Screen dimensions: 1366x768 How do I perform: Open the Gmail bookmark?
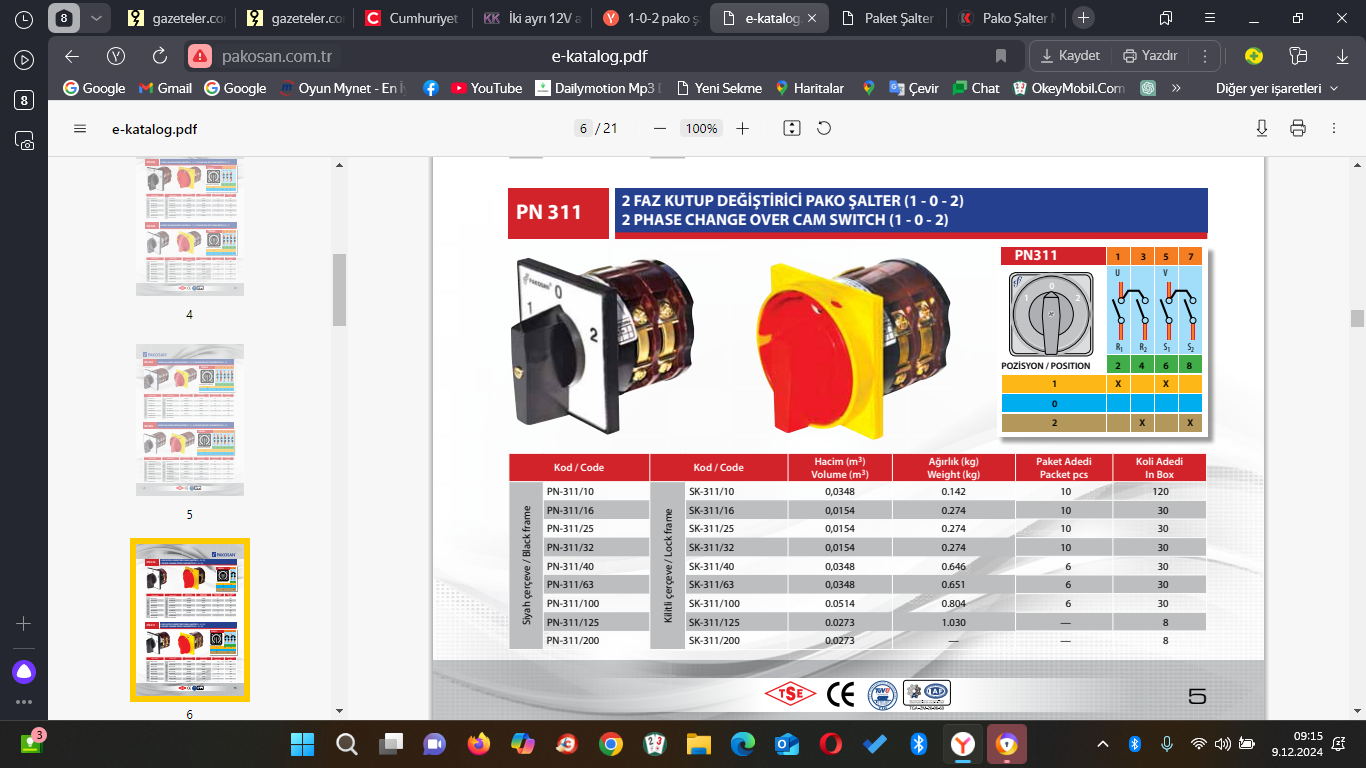[165, 88]
